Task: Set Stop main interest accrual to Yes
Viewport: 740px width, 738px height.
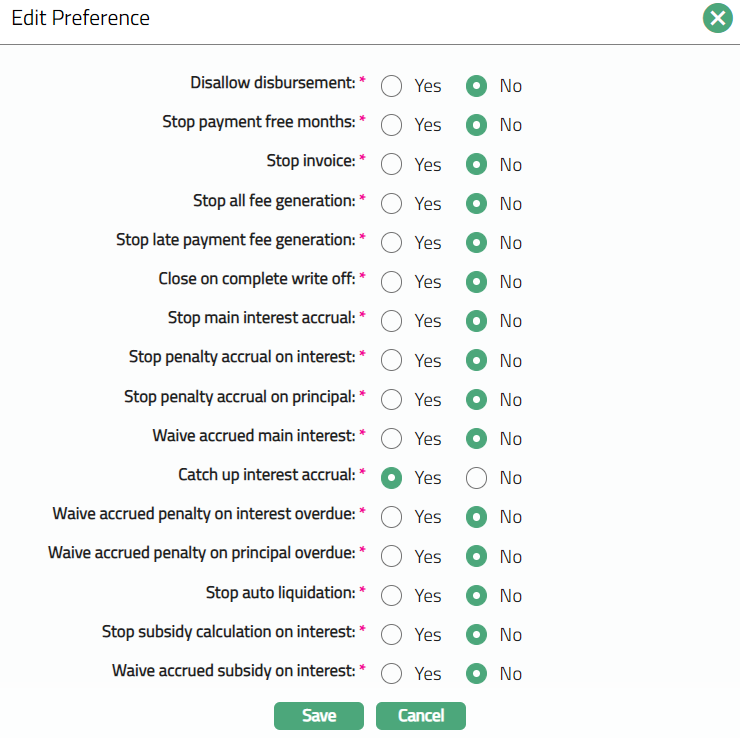Action: (392, 321)
